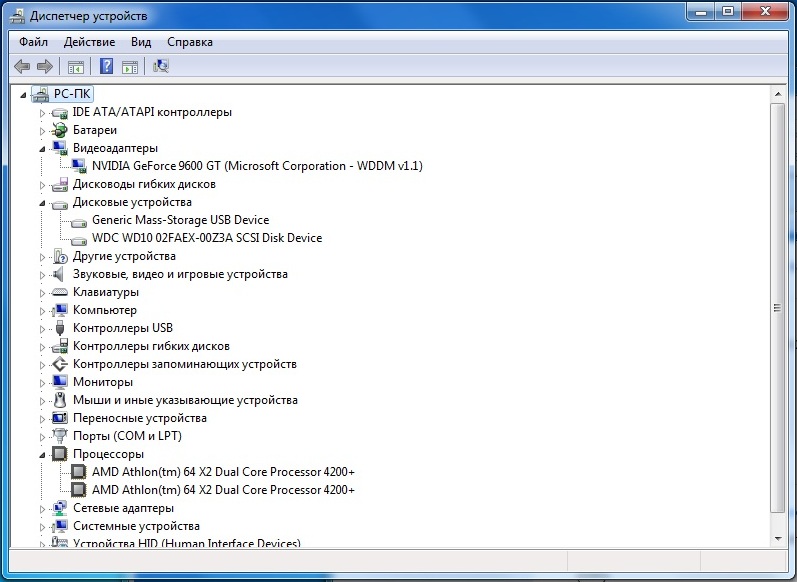
Task: Expand the Контроллеры USB node
Action: [43, 328]
